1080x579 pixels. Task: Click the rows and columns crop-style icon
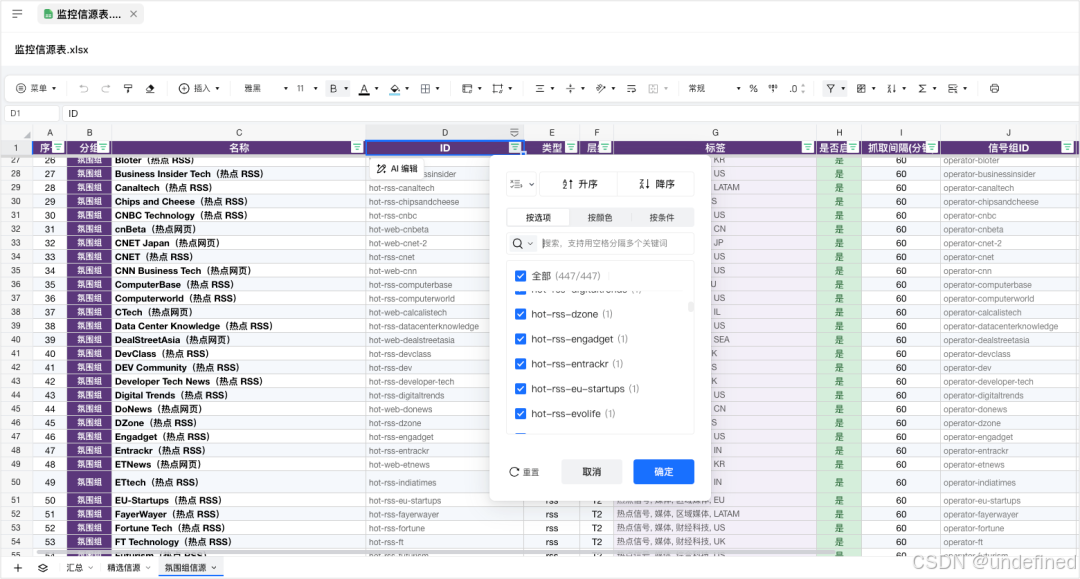(x=498, y=88)
